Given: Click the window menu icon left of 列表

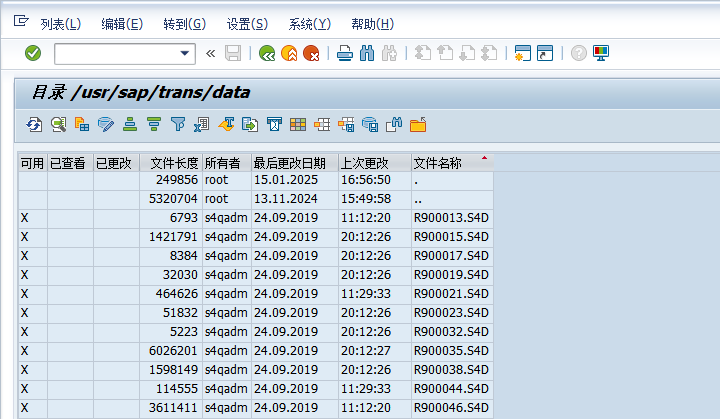Looking at the screenshot, I should [21, 21].
